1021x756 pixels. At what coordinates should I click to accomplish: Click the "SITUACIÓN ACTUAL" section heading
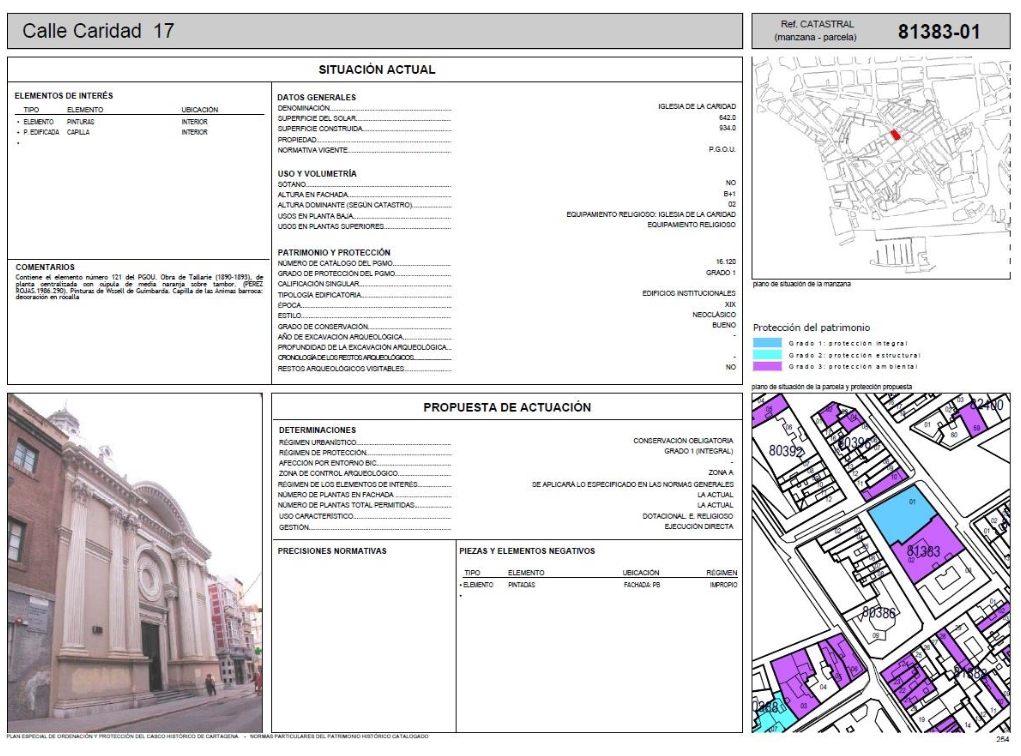coord(376,70)
